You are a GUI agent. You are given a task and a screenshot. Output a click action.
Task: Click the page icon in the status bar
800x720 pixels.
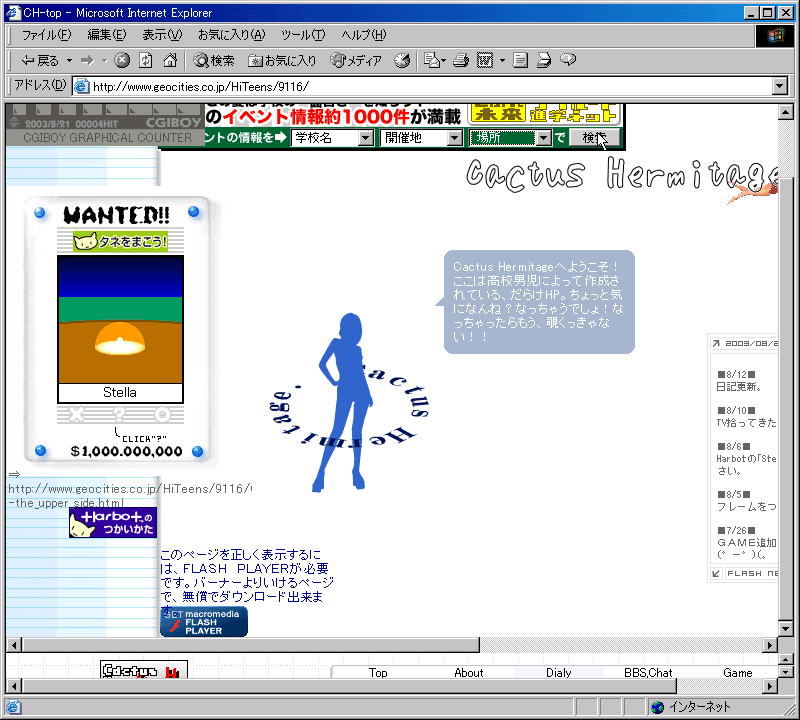click(x=13, y=707)
